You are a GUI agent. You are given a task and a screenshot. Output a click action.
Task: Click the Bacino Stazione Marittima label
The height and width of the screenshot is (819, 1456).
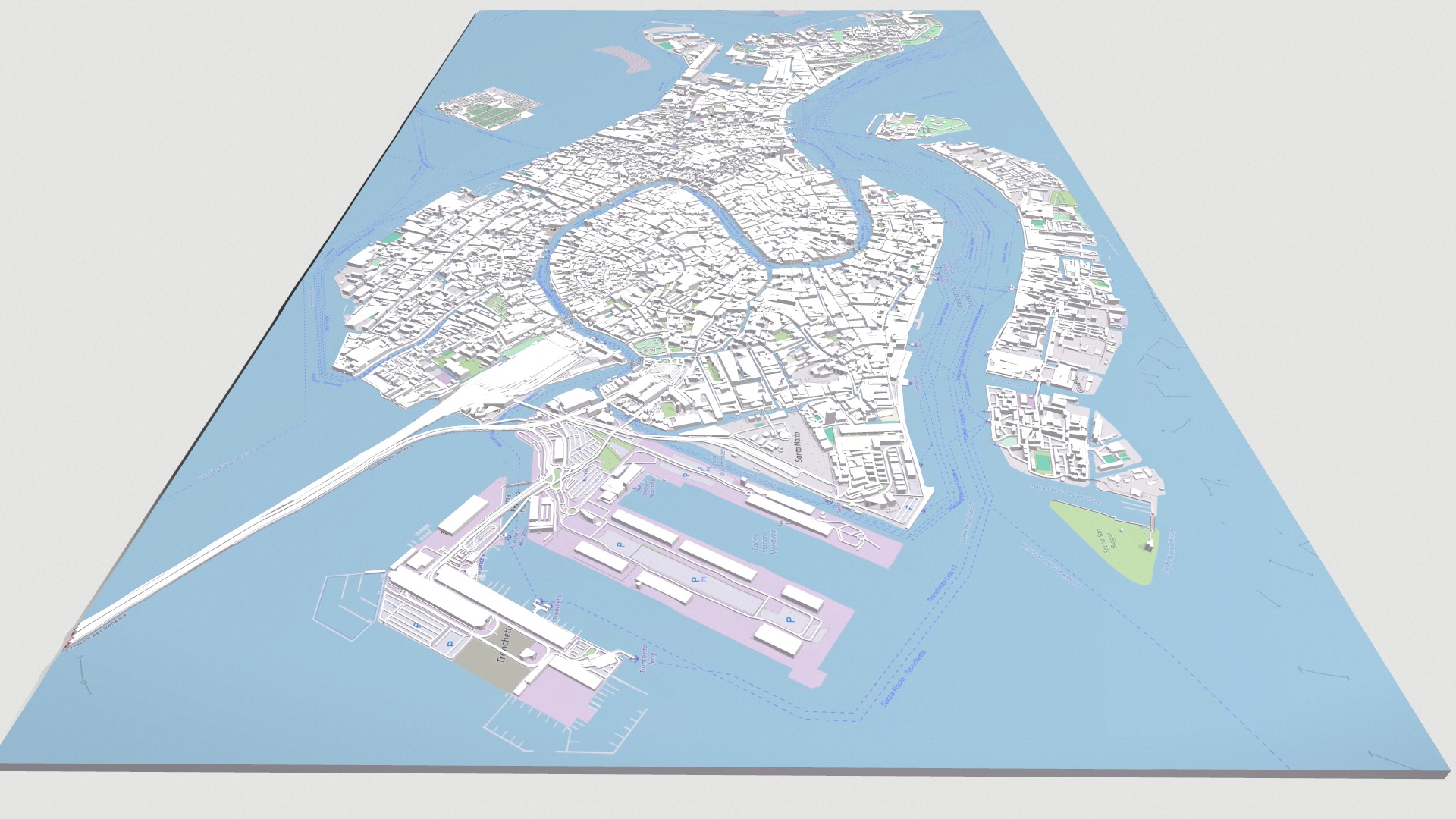click(764, 542)
